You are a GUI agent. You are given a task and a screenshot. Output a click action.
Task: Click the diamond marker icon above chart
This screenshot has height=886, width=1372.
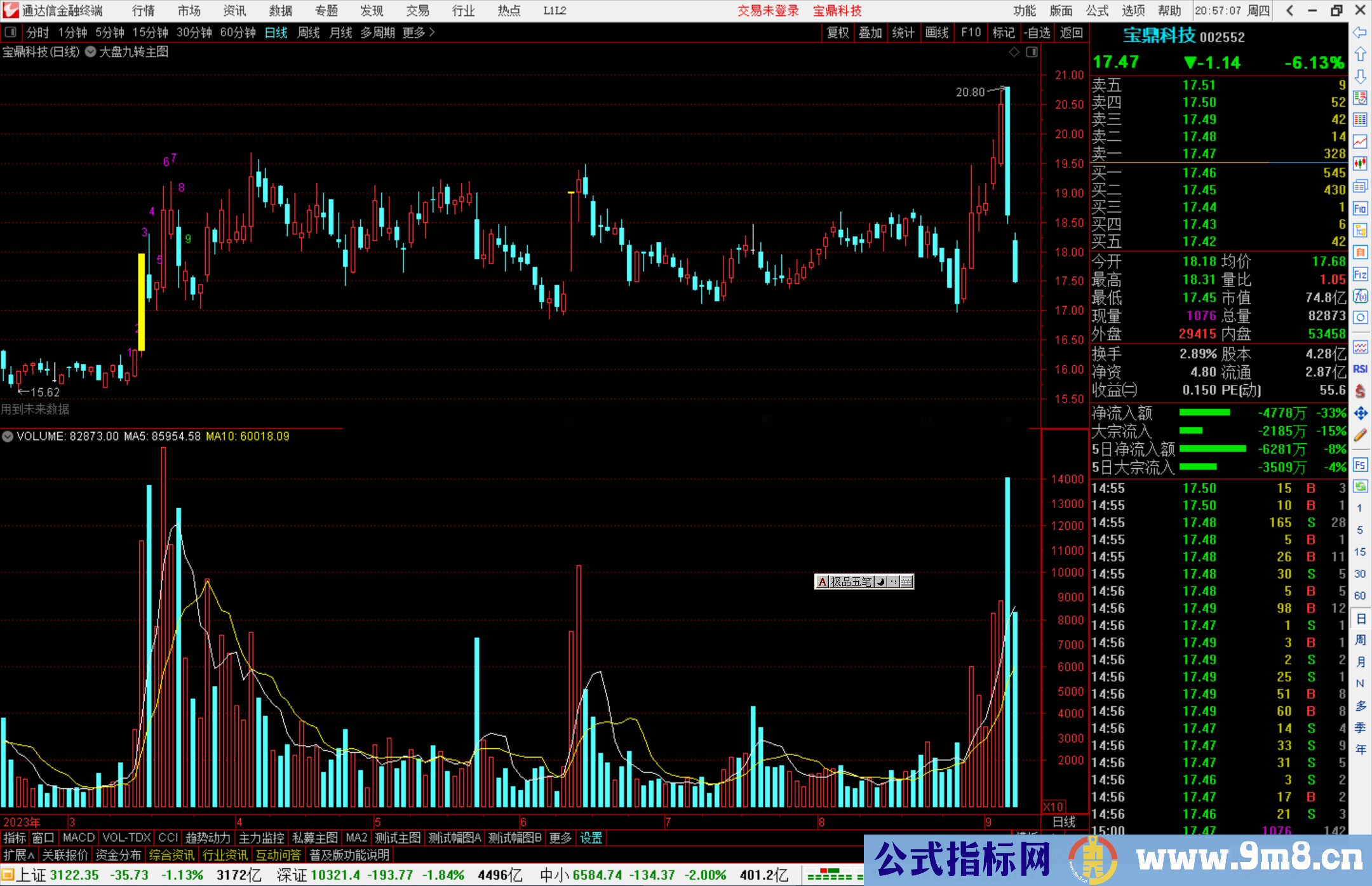(1014, 52)
